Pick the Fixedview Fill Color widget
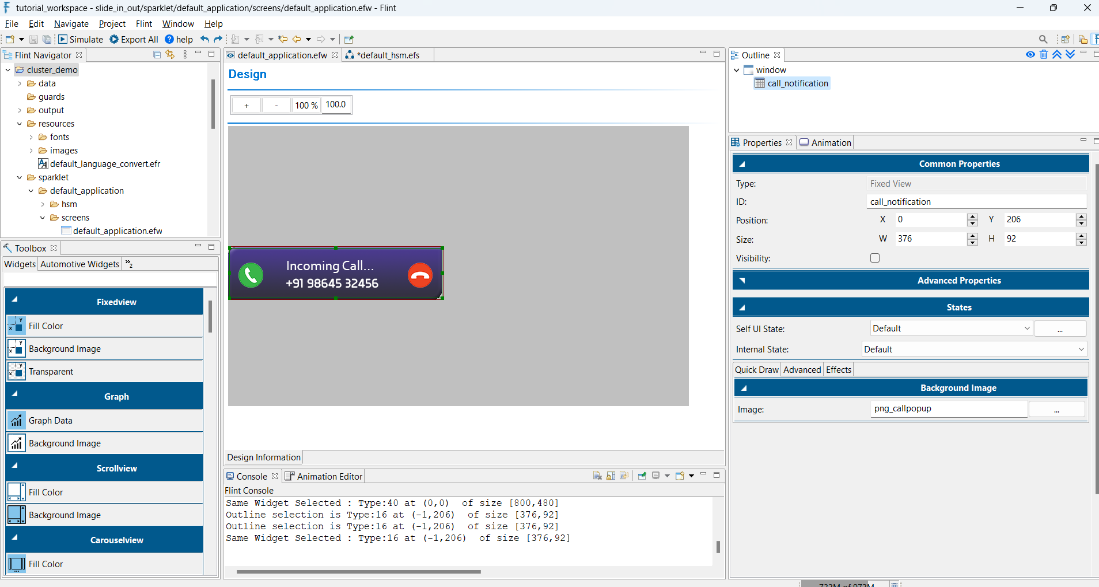Viewport: 1099px width, 587px height. click(x=45, y=326)
